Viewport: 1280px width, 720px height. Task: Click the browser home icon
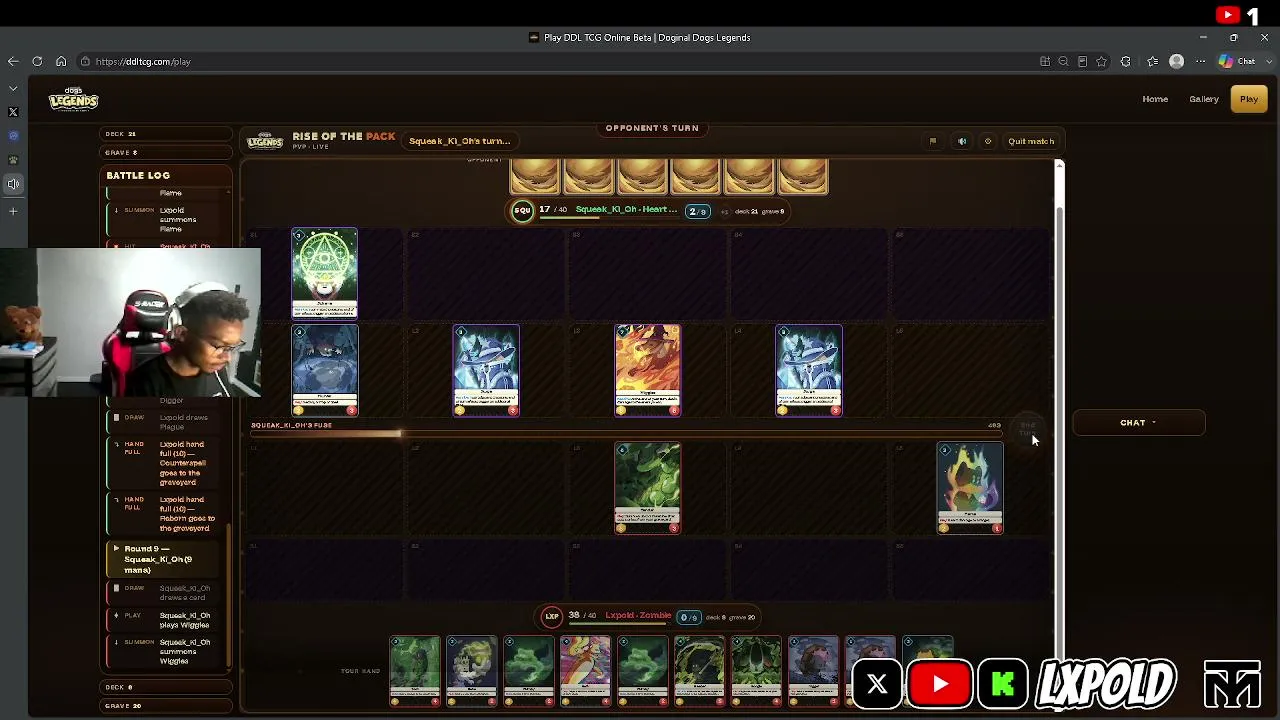point(61,62)
